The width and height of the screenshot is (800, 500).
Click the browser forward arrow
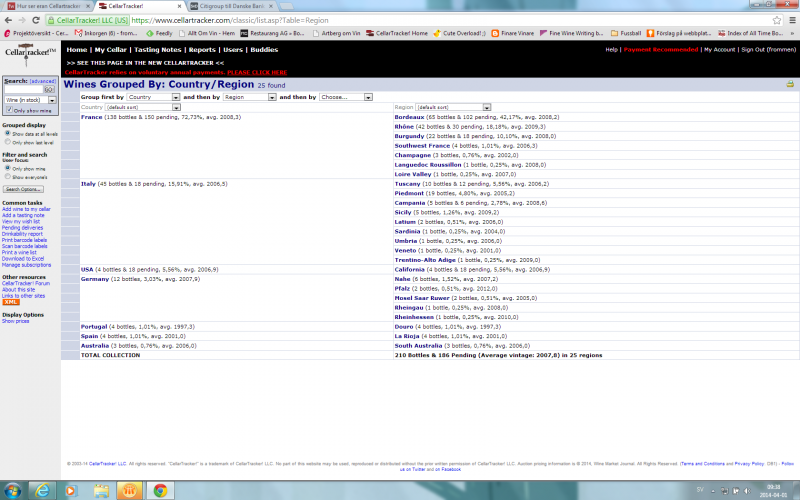pyautogui.click(x=22, y=20)
